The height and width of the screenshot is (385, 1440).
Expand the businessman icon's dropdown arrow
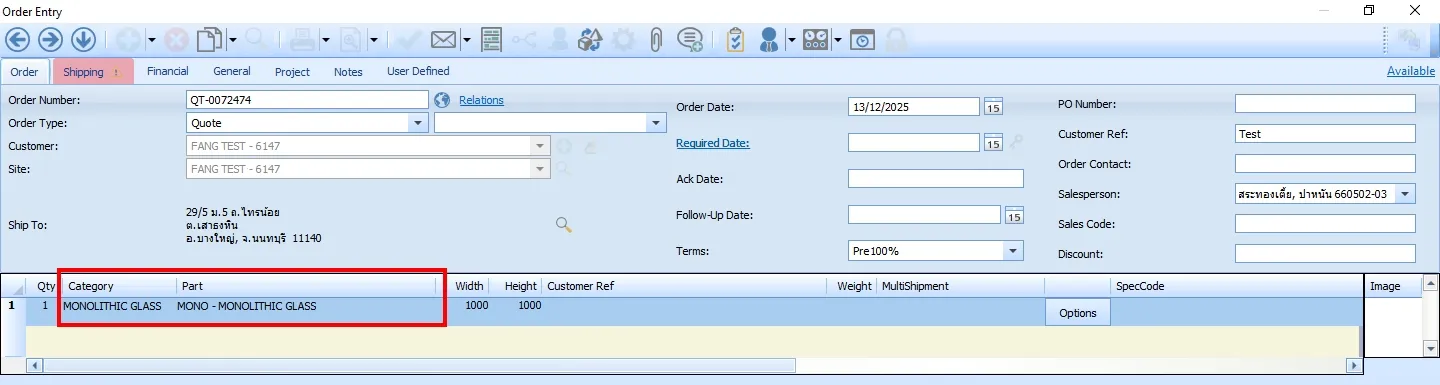(791, 40)
